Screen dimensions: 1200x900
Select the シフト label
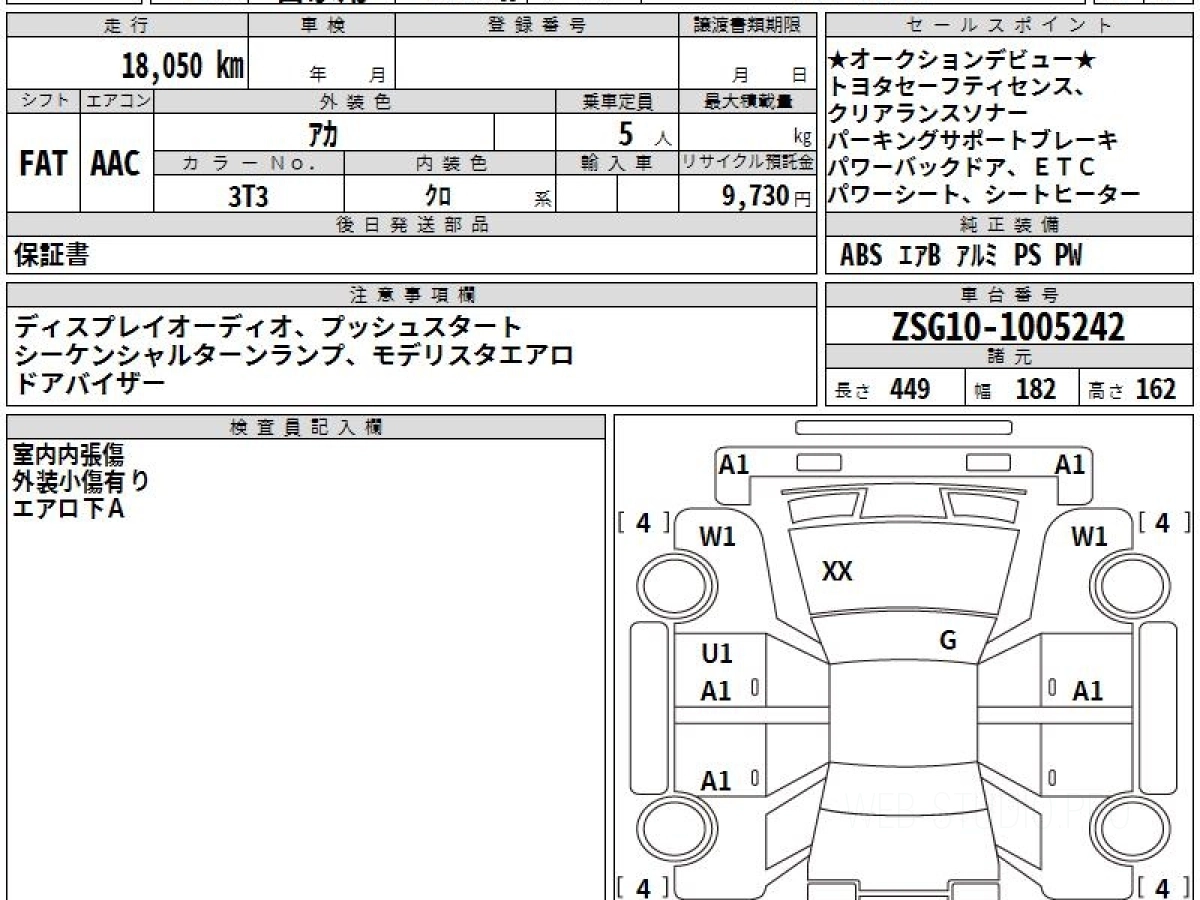[43, 101]
